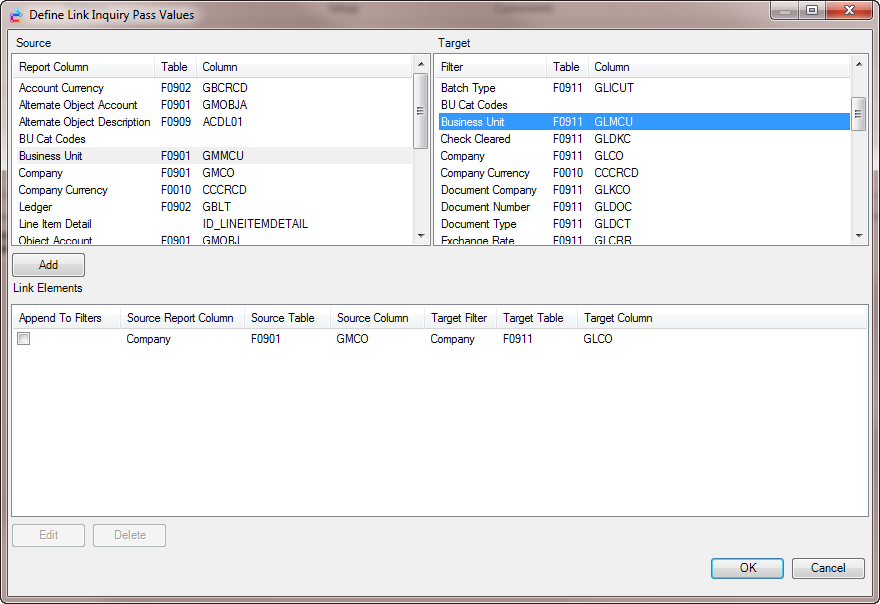Select Account Currency in the Source list

[61, 88]
